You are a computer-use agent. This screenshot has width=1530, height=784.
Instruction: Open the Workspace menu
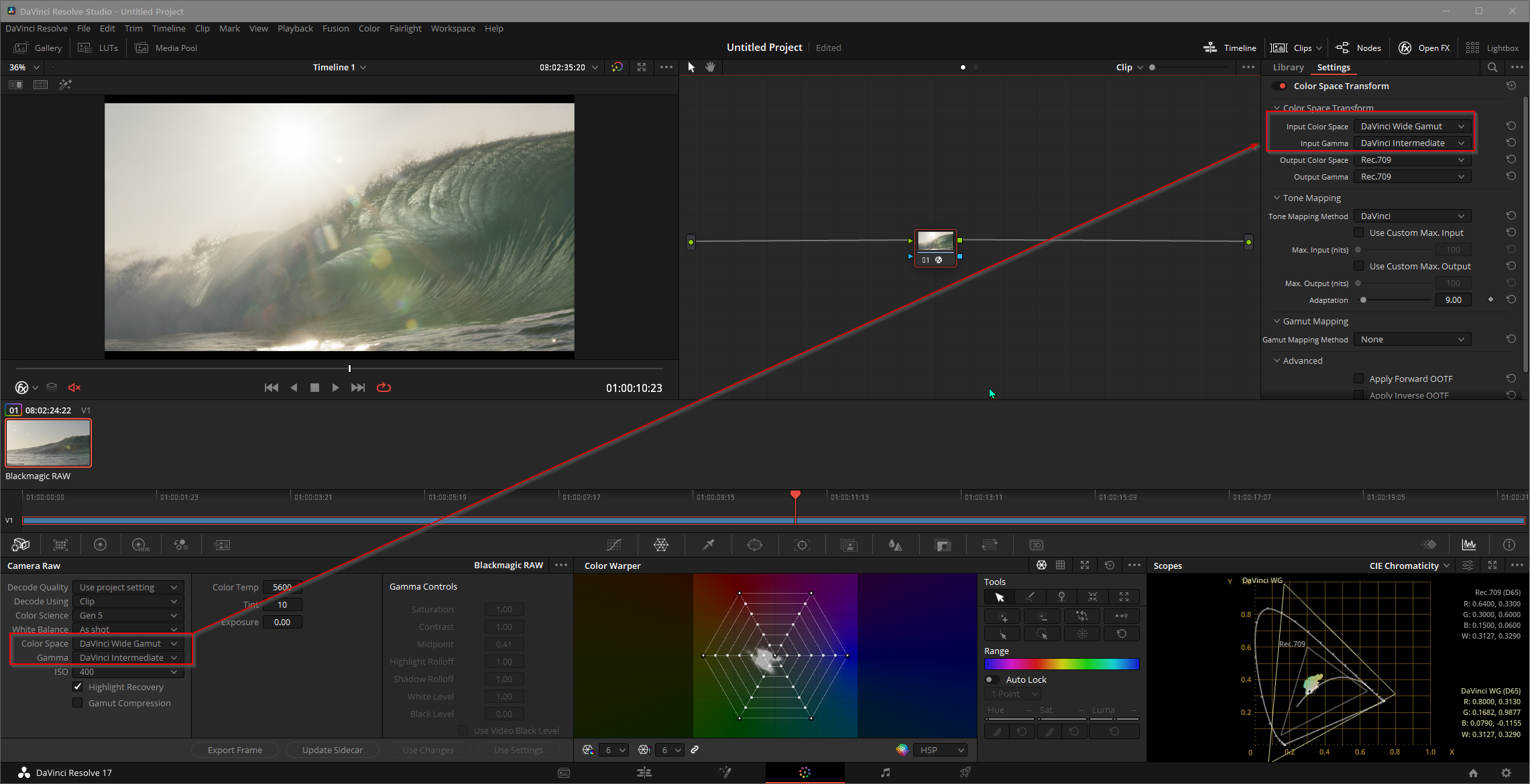[x=453, y=28]
